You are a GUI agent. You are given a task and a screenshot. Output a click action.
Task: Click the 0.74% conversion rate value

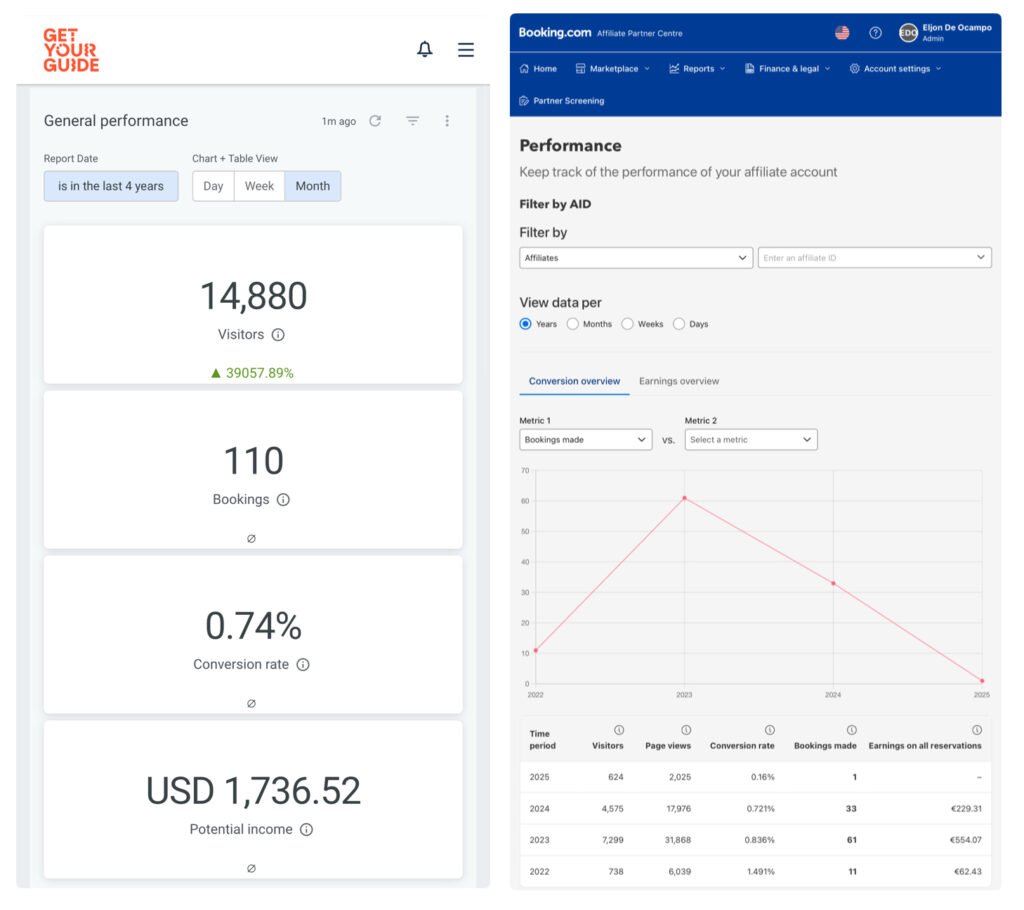pyautogui.click(x=253, y=626)
